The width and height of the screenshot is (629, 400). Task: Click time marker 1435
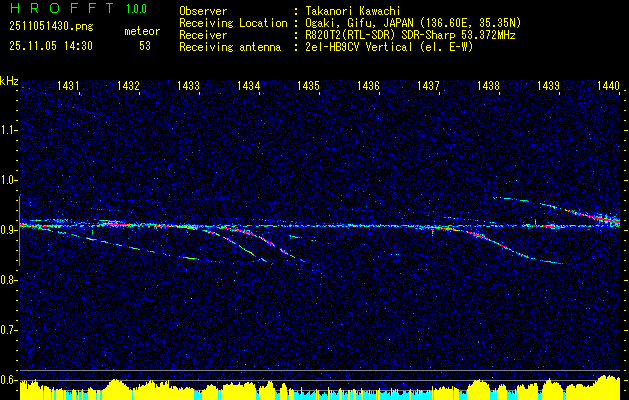[x=308, y=85]
